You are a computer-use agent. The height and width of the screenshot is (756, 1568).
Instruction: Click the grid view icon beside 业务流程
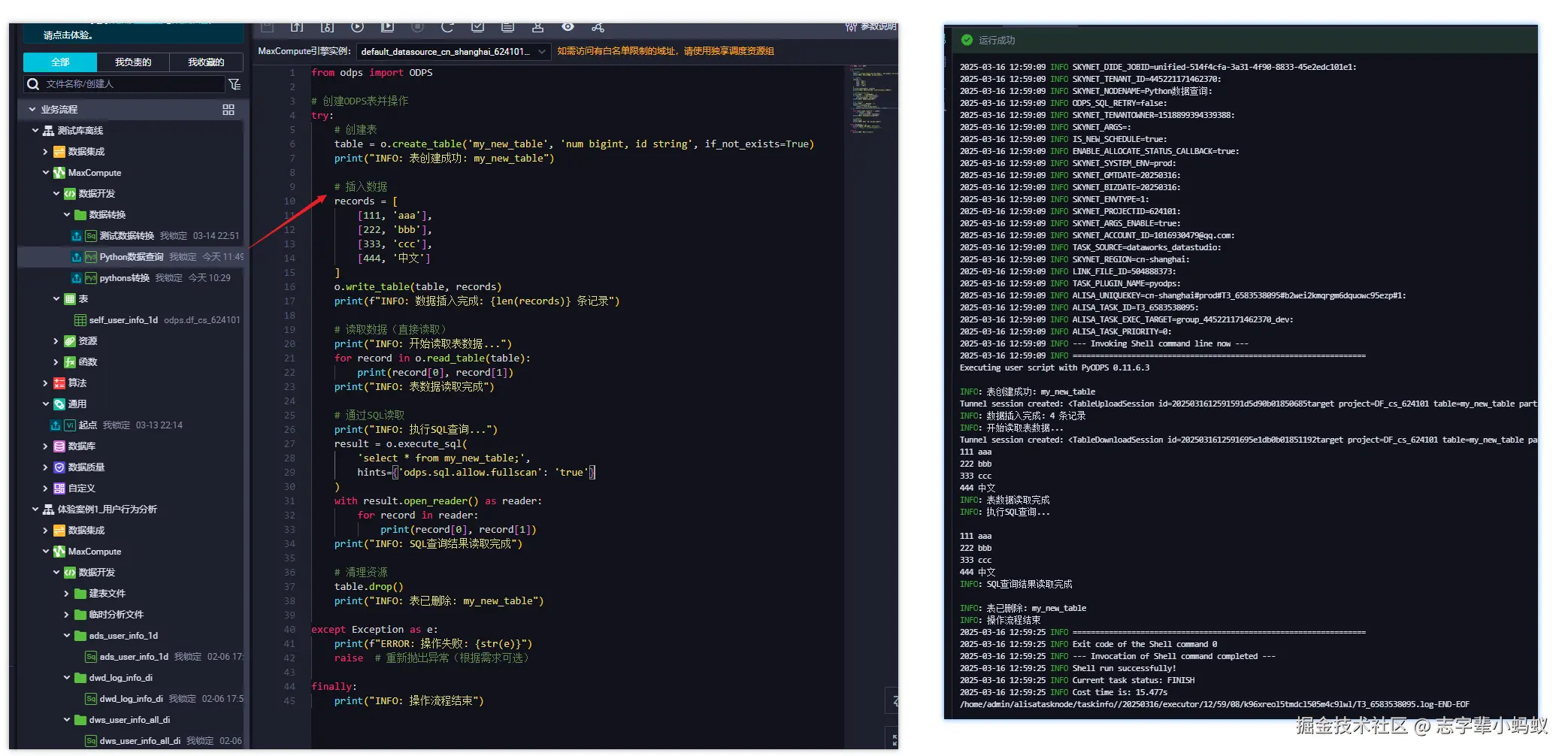[229, 110]
